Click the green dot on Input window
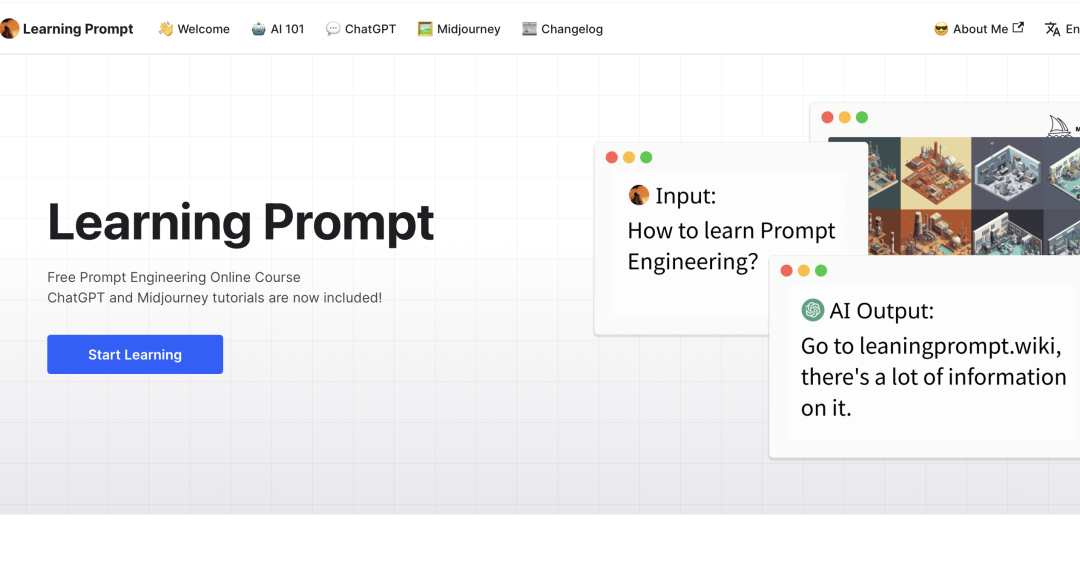Screen dimensions: 1080x586 pyautogui.click(x=646, y=157)
